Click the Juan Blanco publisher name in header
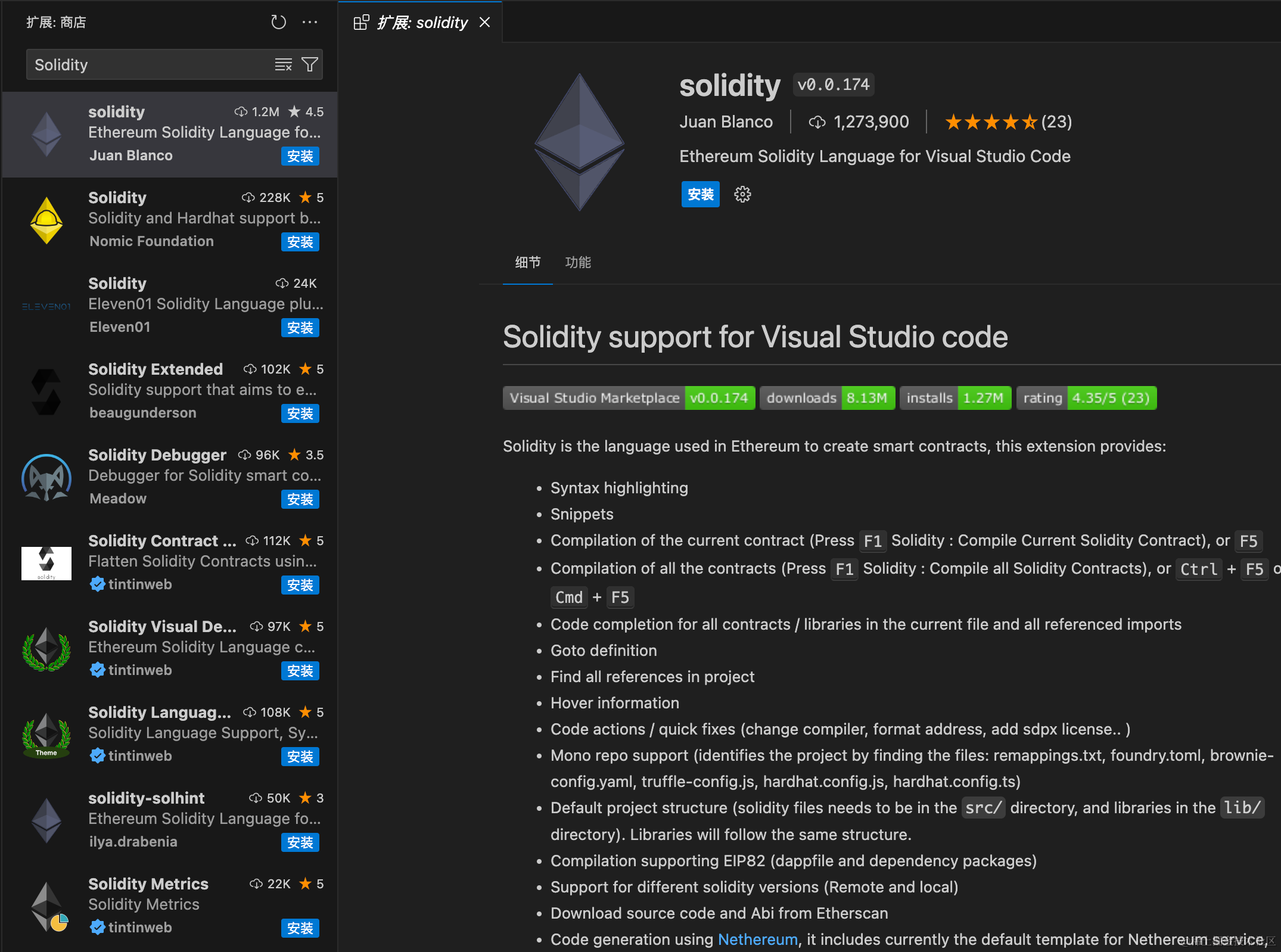 pos(726,122)
